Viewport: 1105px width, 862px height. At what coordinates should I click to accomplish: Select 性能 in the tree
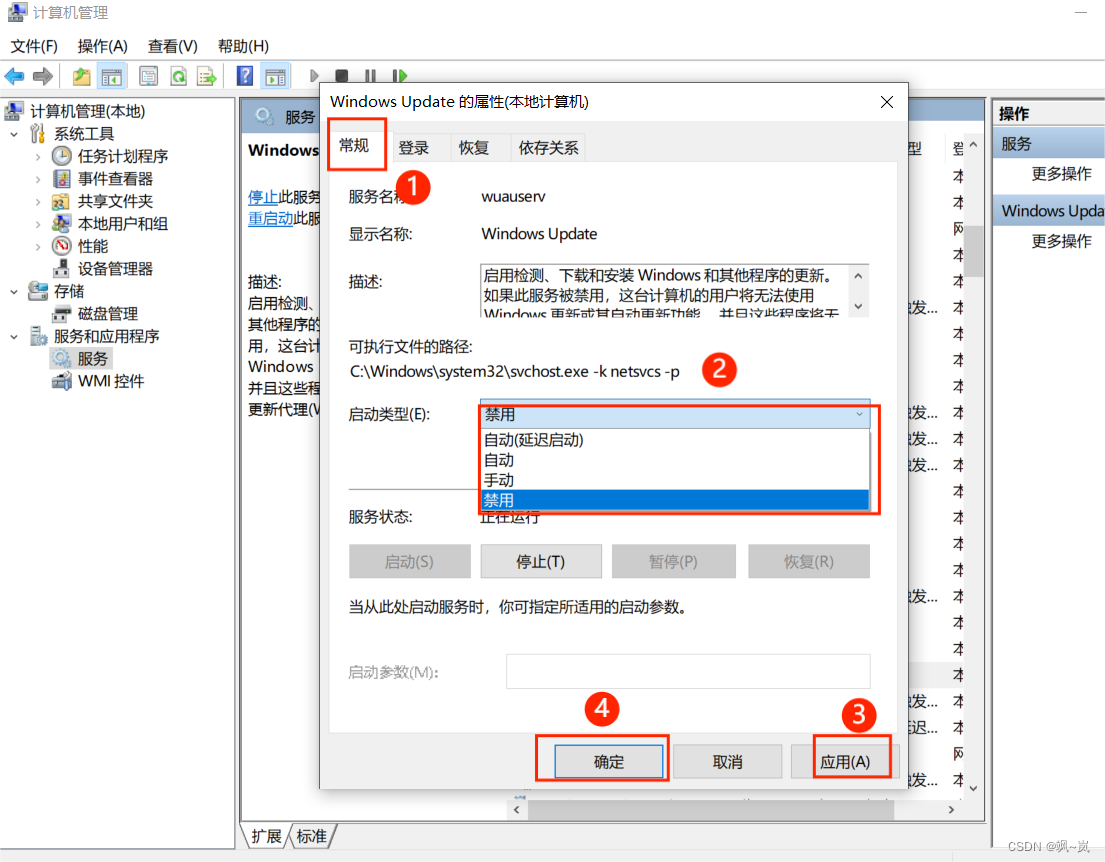coord(93,247)
